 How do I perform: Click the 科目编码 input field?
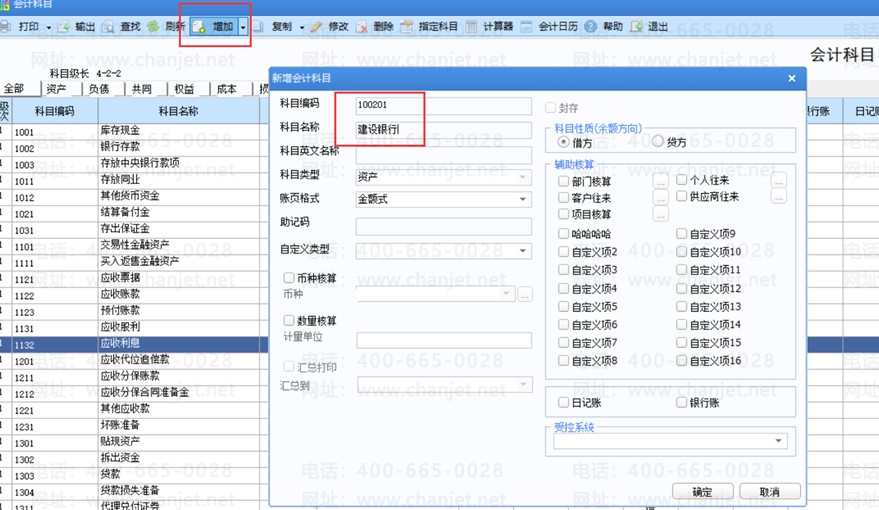(x=443, y=105)
